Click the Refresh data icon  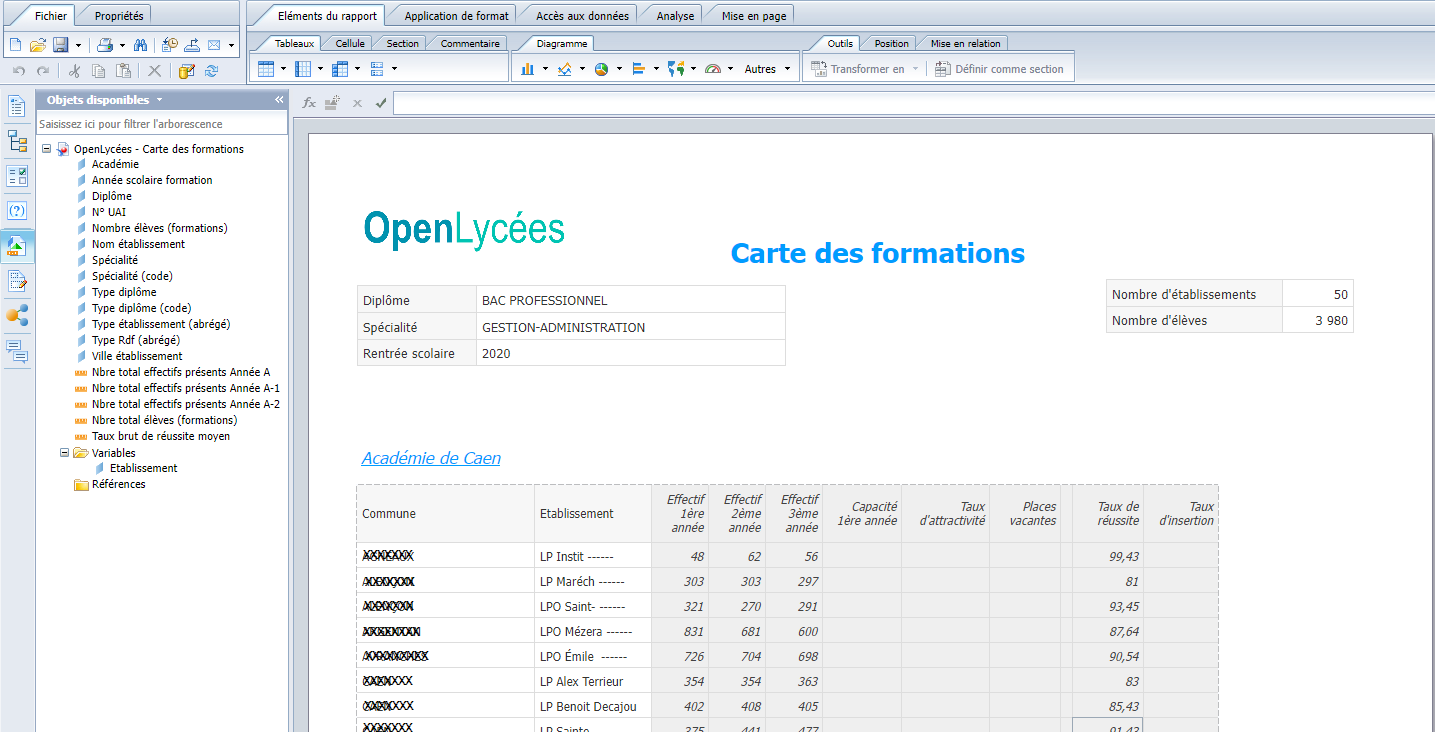click(x=211, y=71)
